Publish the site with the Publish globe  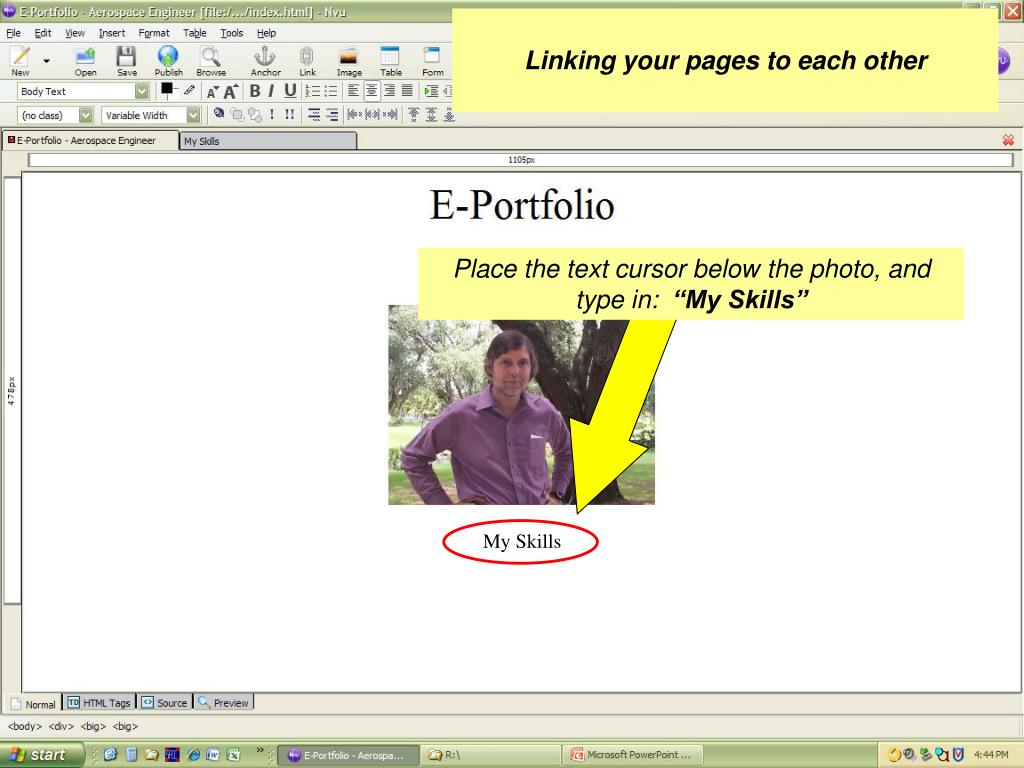coord(168,61)
